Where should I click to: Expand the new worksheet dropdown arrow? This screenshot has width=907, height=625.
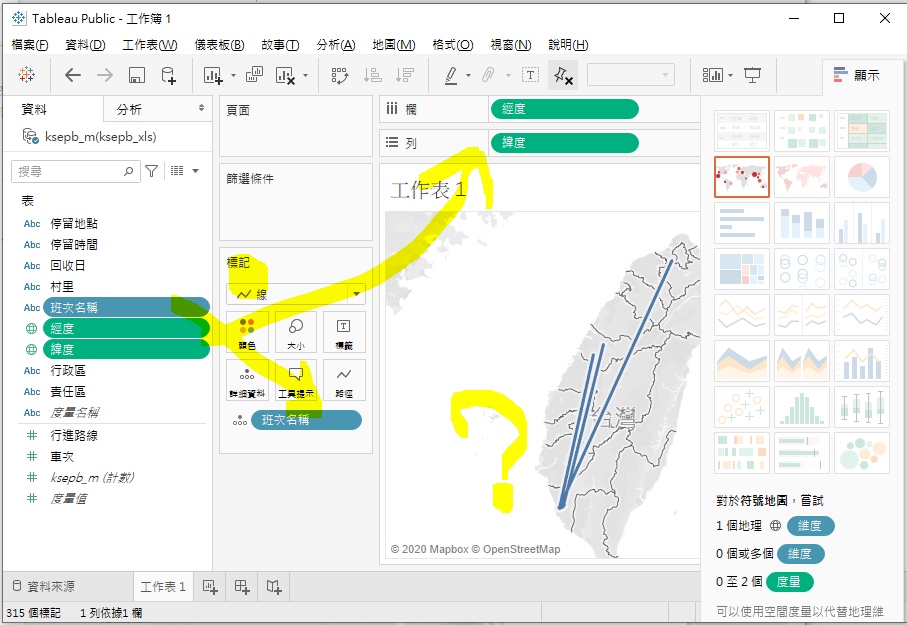(233, 75)
